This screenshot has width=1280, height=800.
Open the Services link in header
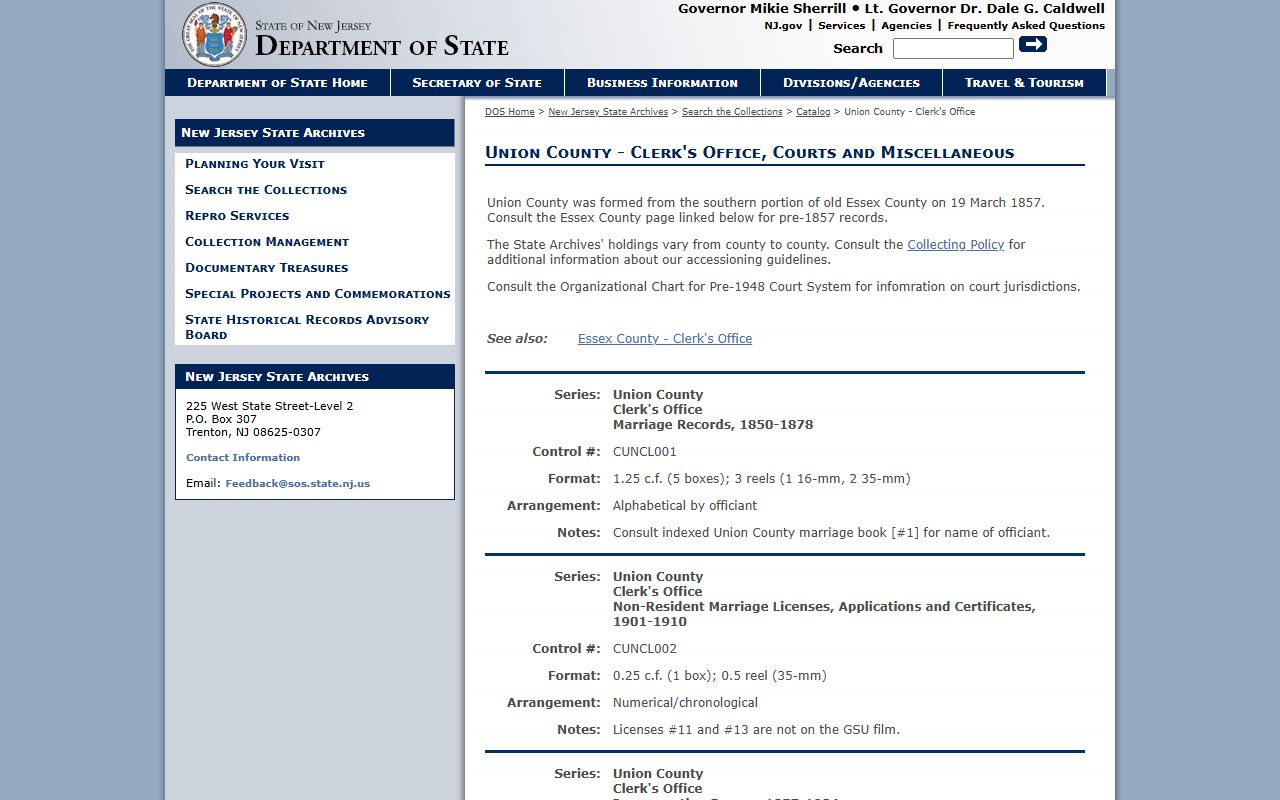tap(841, 26)
